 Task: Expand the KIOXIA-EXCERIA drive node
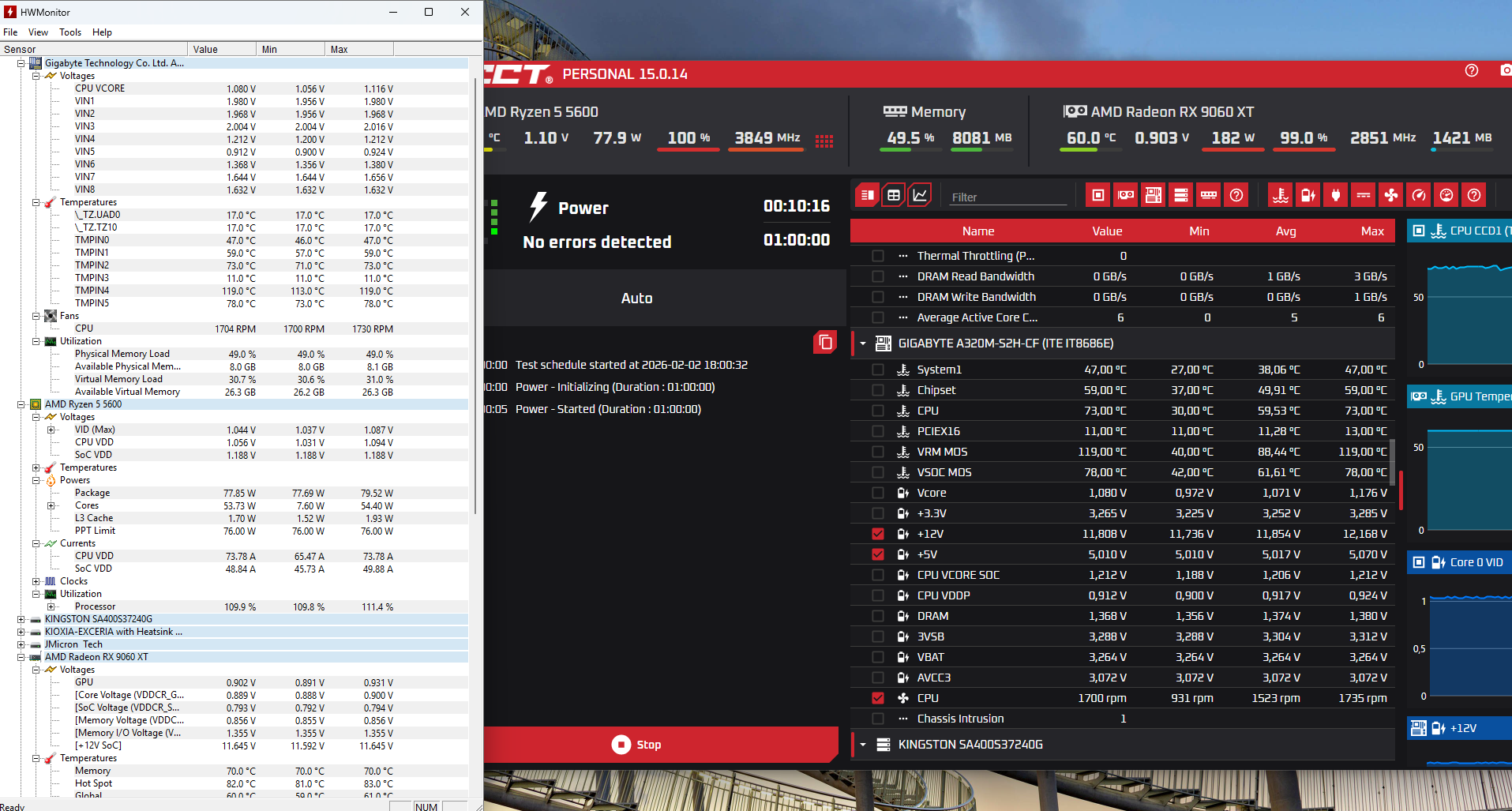(x=21, y=632)
